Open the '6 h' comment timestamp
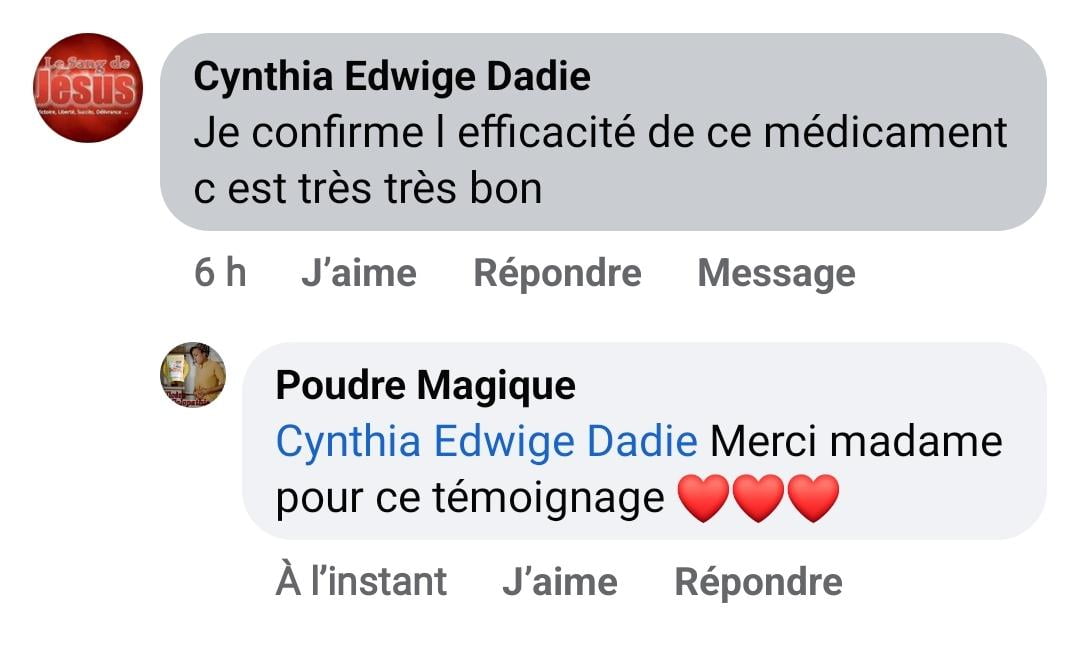 pyautogui.click(x=220, y=273)
